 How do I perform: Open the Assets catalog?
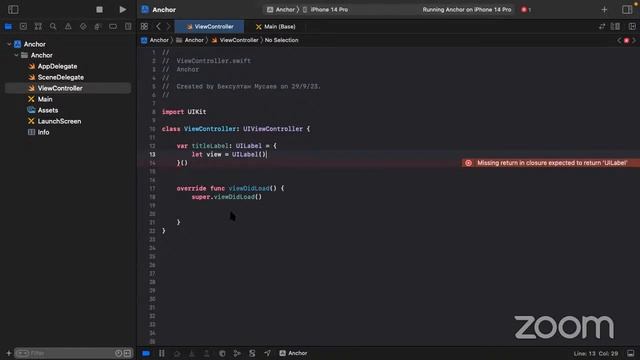coord(48,110)
